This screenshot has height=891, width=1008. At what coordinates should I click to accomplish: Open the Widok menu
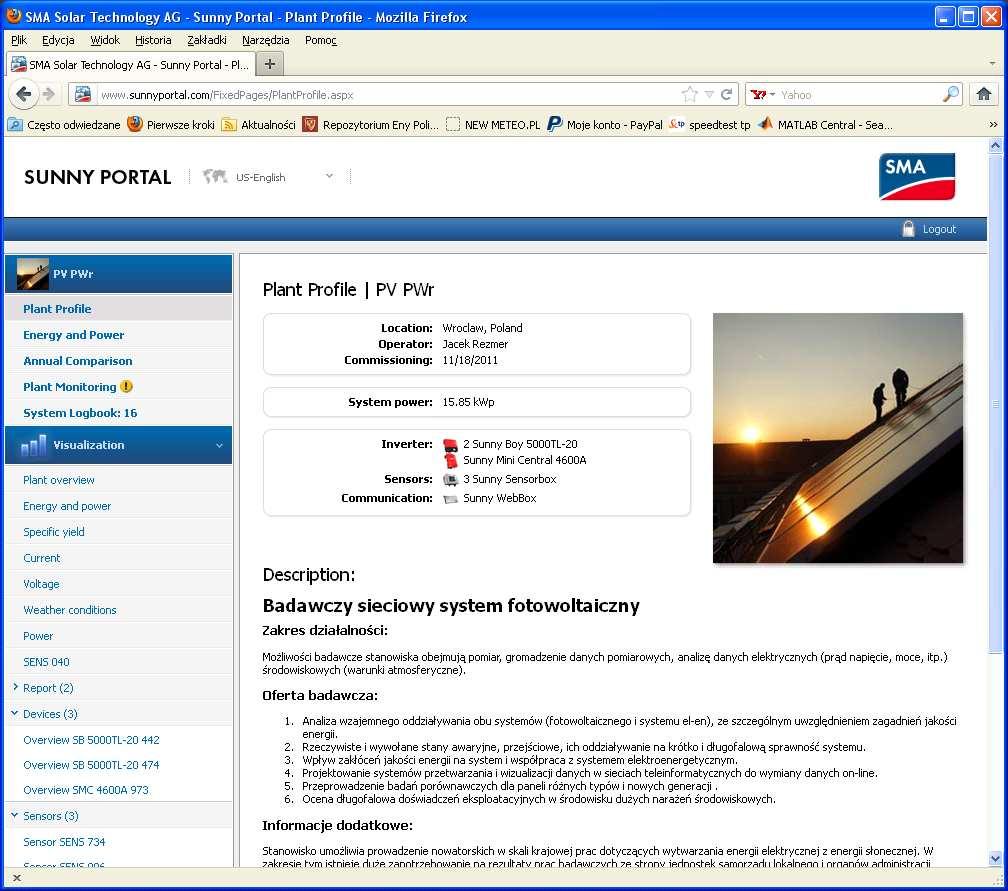coord(105,40)
